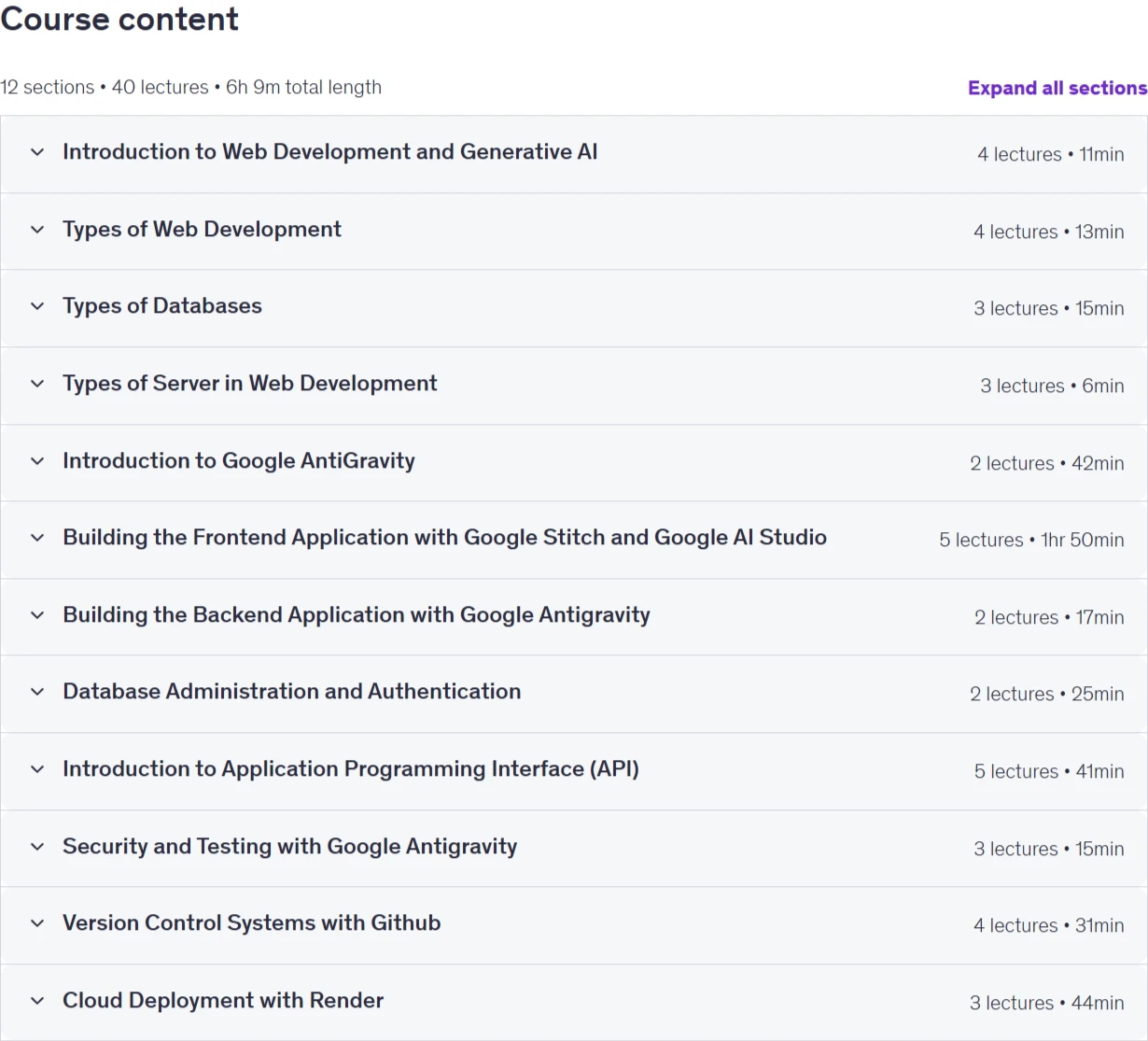Select Security and Testing with Google Antigravity title
This screenshot has width=1148, height=1041.
[x=290, y=846]
